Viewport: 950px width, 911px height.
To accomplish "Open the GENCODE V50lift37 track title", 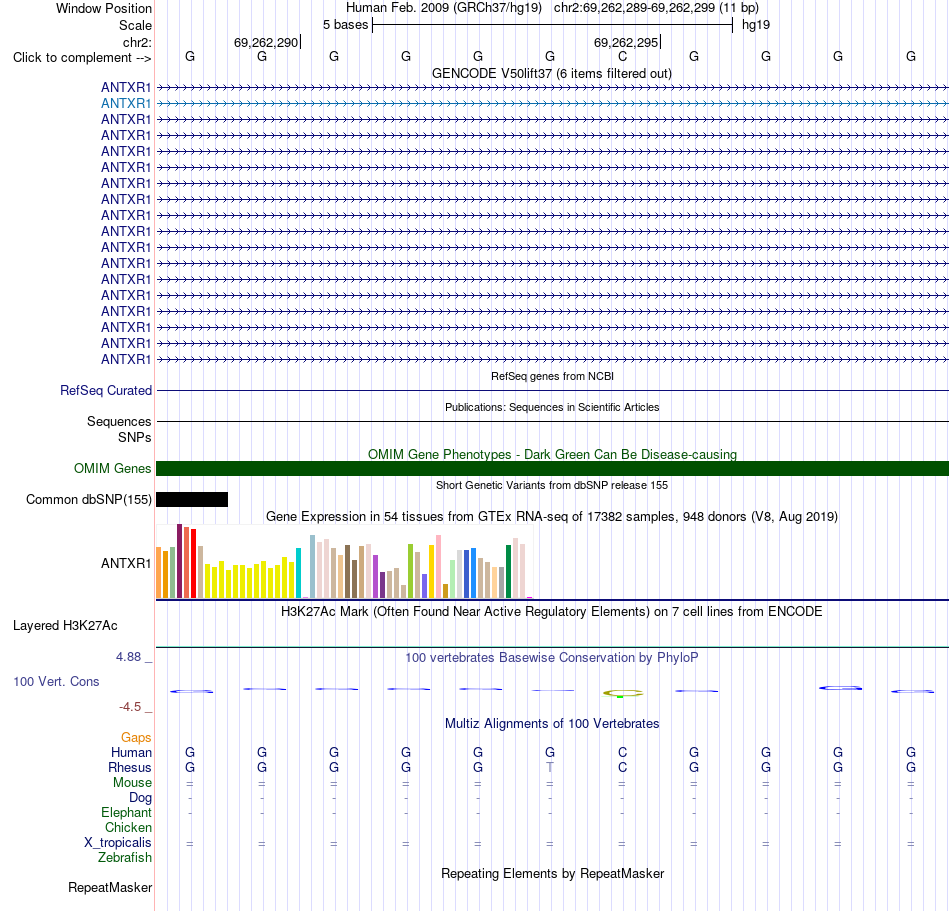I will [551, 73].
